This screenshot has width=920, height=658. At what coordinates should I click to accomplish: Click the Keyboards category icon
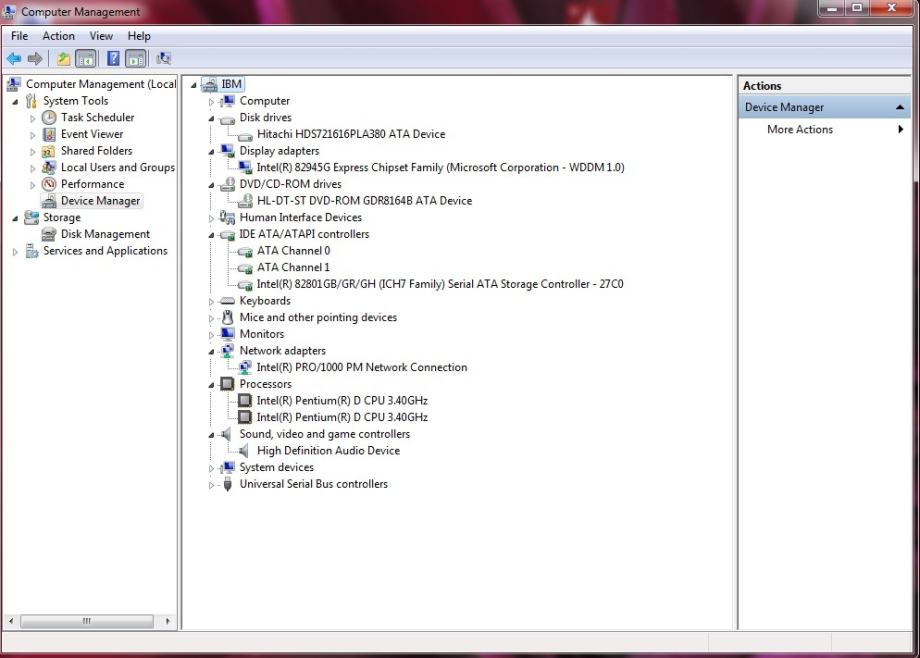pyautogui.click(x=227, y=301)
